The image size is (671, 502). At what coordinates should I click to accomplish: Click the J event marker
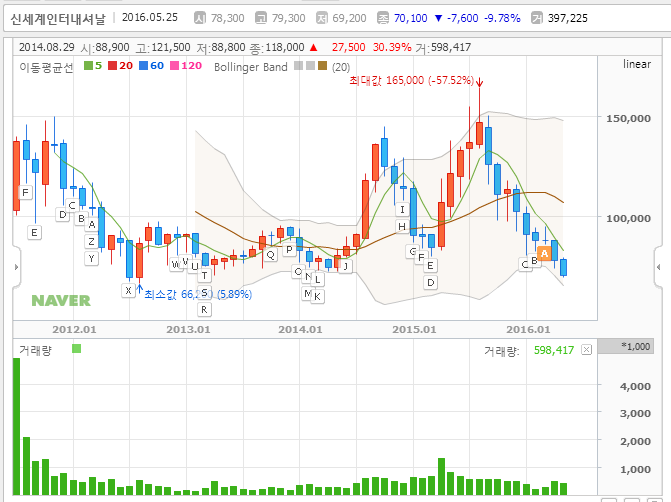(344, 266)
